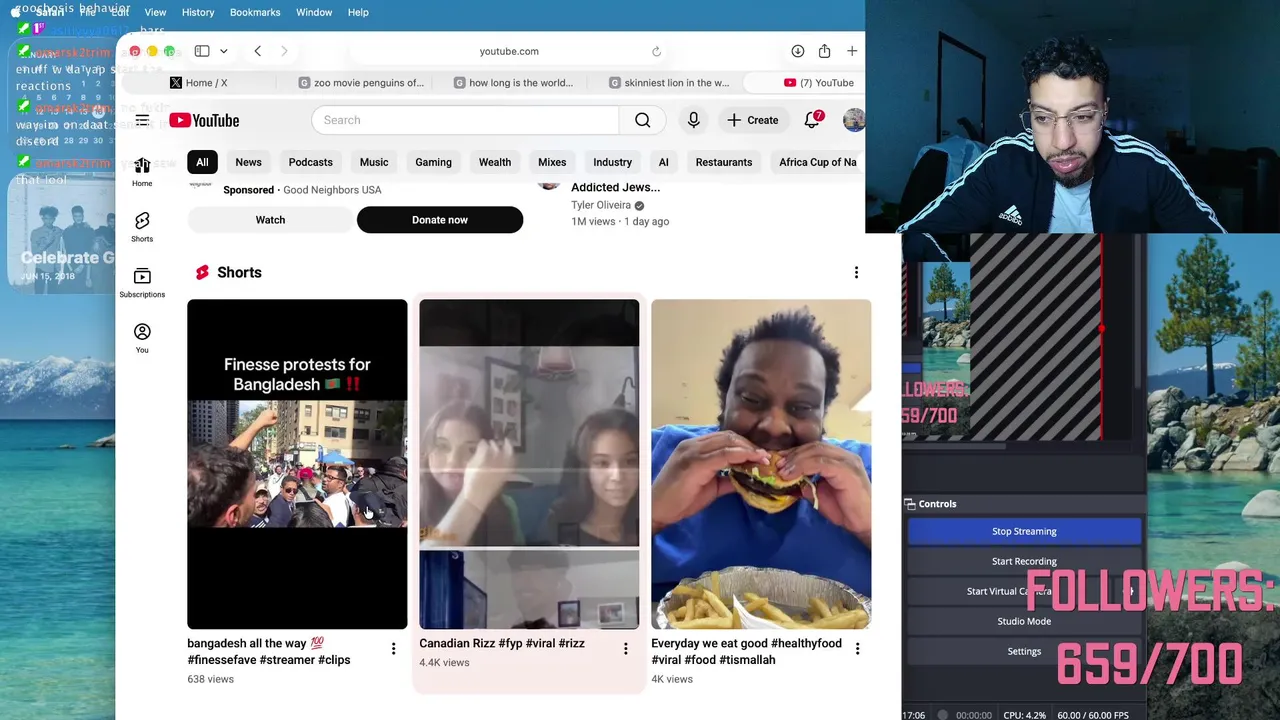Click Start Recording in OBS Controls
Screen dimensions: 1280x720
pos(1024,561)
